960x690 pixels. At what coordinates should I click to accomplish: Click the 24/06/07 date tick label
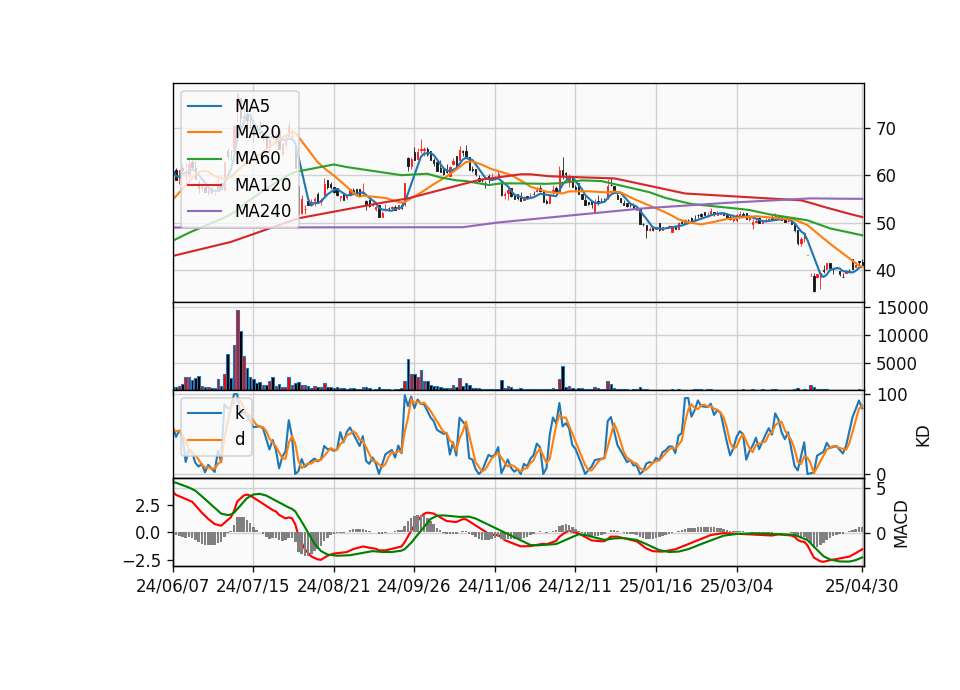pyautogui.click(x=173, y=586)
